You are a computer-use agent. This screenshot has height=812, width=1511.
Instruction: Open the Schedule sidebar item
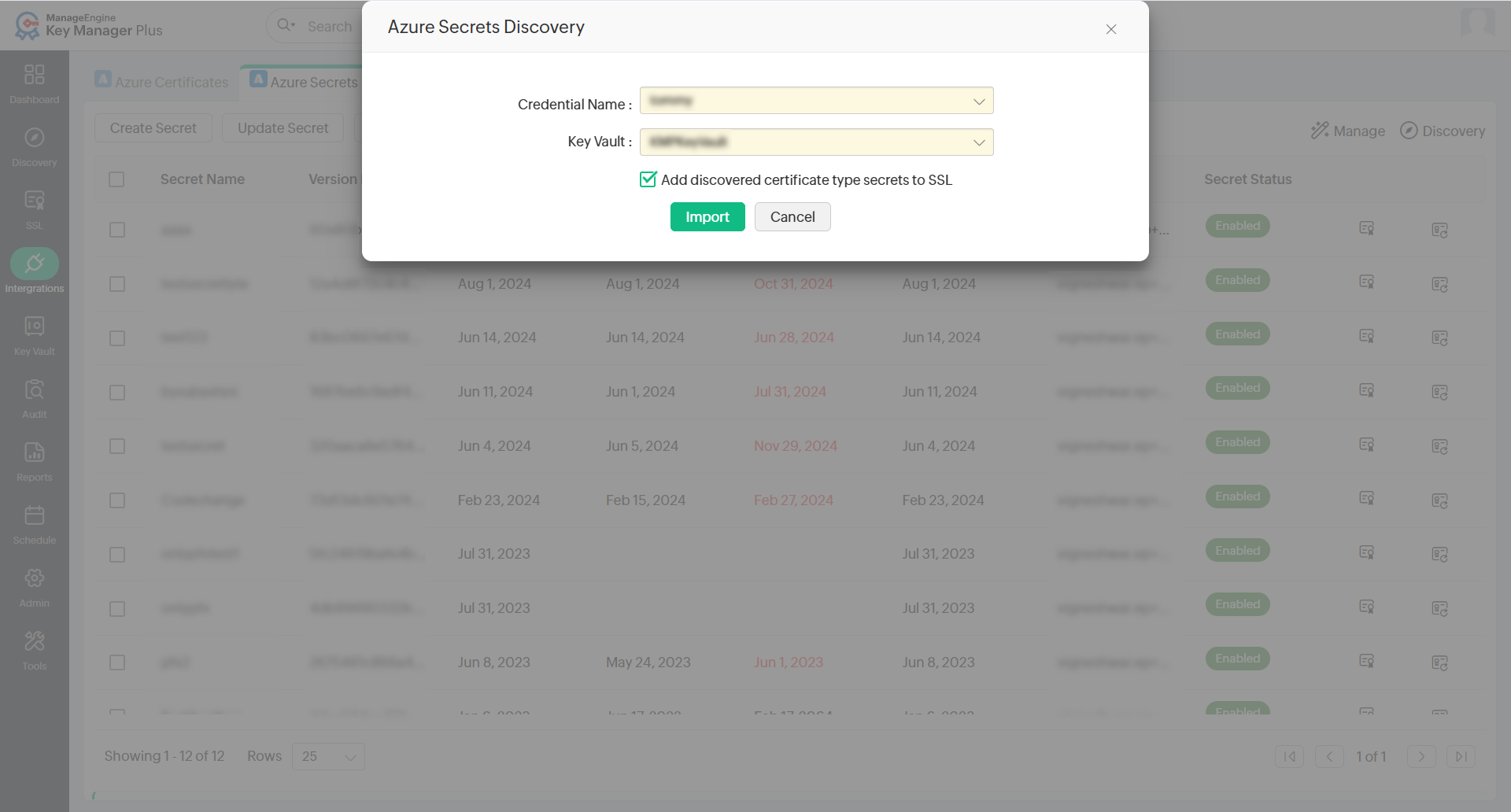pyautogui.click(x=35, y=524)
